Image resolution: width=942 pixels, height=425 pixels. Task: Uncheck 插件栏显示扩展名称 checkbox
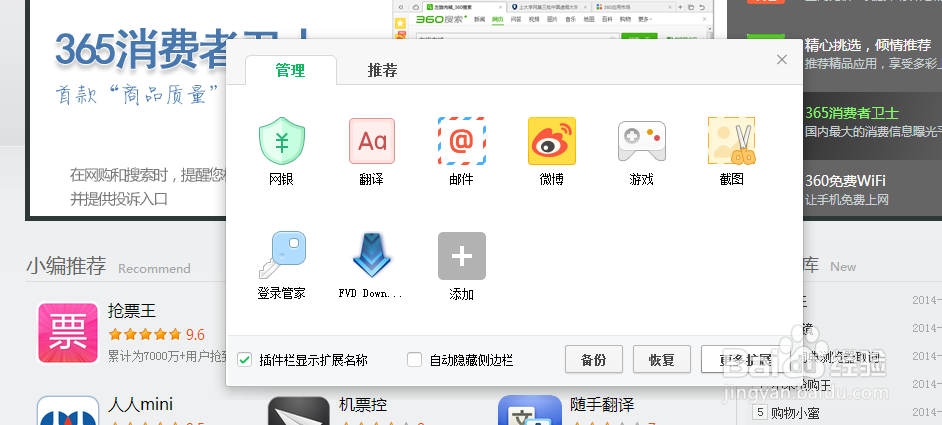coord(244,359)
